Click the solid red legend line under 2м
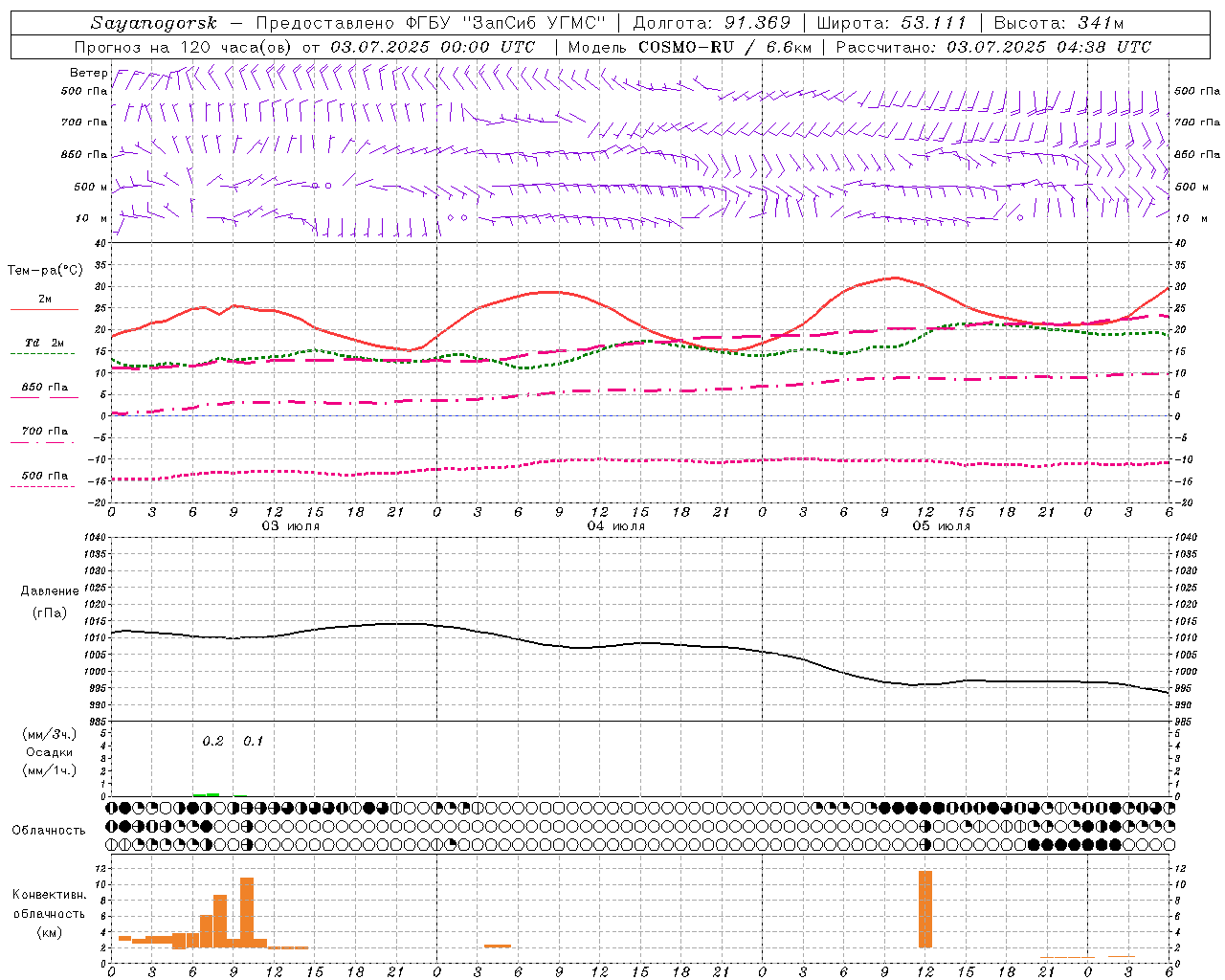The height and width of the screenshot is (980, 1225). tap(44, 310)
